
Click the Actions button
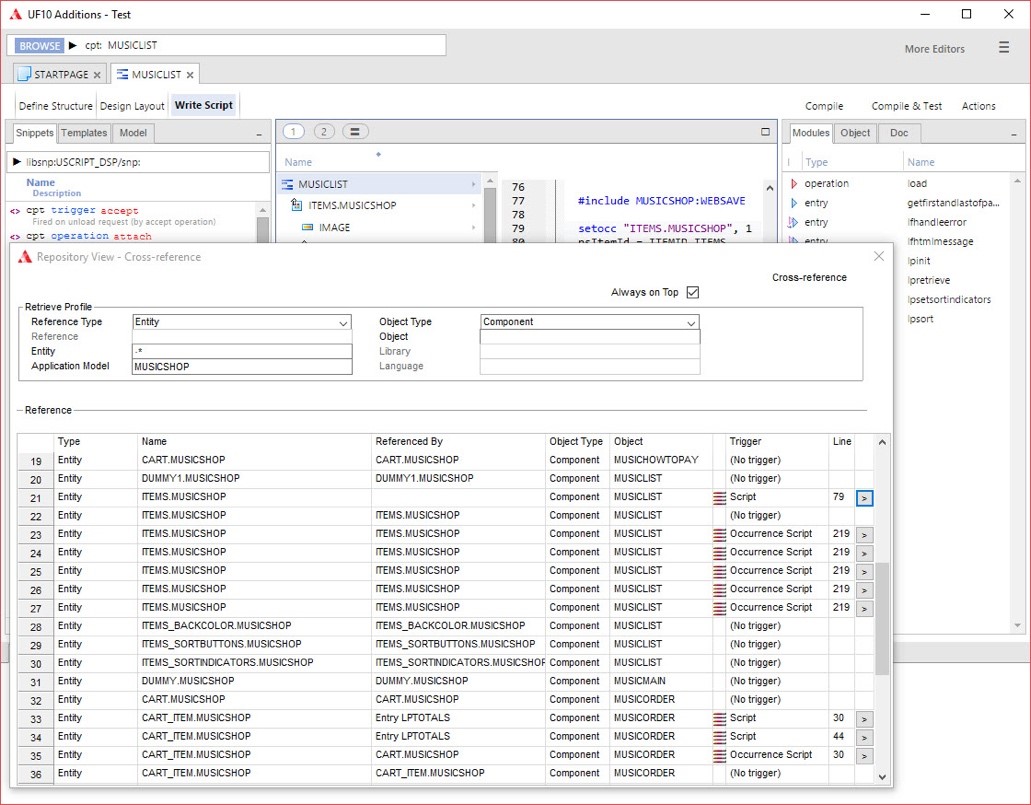point(979,105)
